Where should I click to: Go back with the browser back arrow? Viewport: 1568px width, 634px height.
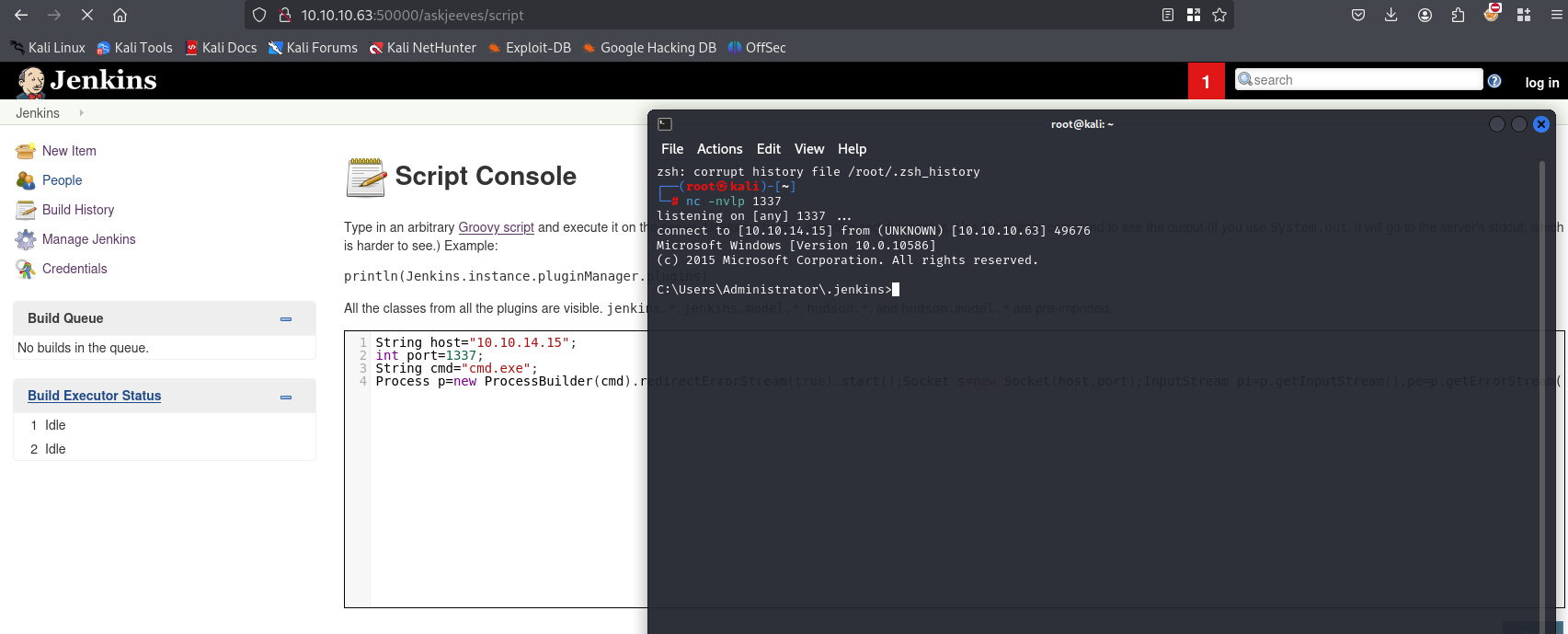[x=21, y=15]
